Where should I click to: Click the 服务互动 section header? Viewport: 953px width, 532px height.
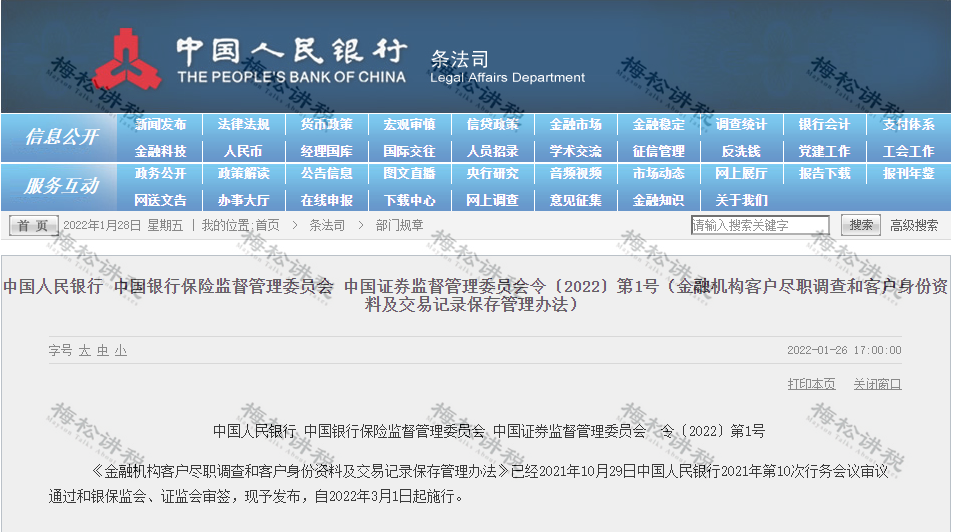[61, 186]
